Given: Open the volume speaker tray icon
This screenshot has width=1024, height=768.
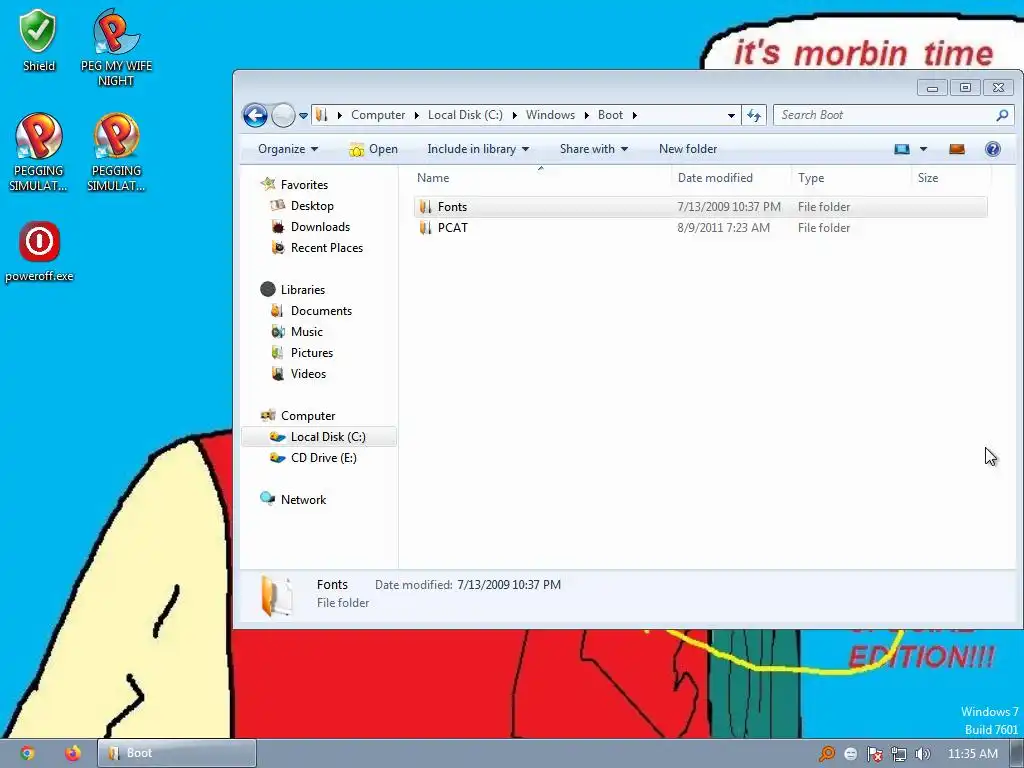Looking at the screenshot, I should click(x=922, y=754).
